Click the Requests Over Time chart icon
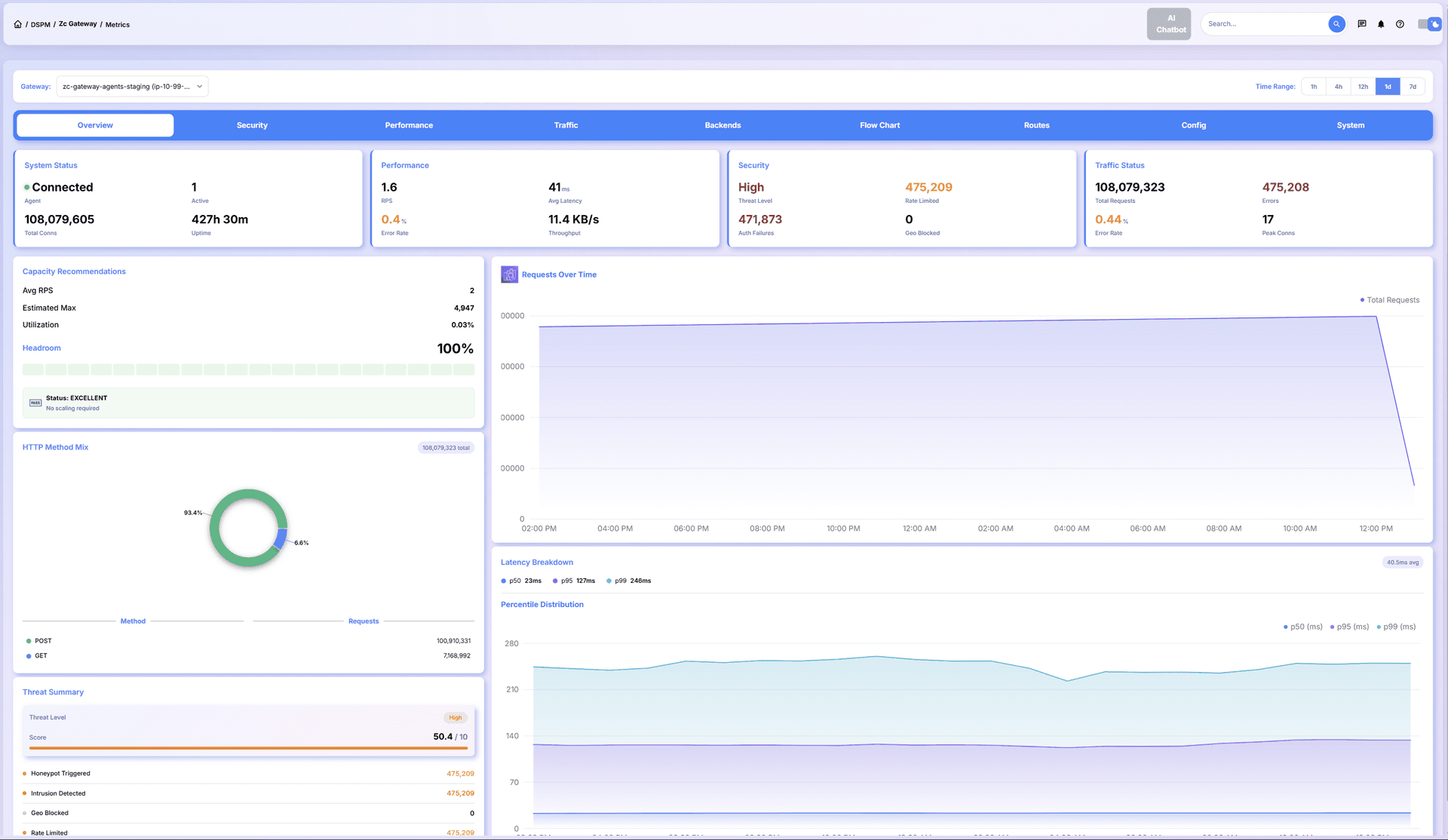This screenshot has height=840, width=1448. [510, 274]
